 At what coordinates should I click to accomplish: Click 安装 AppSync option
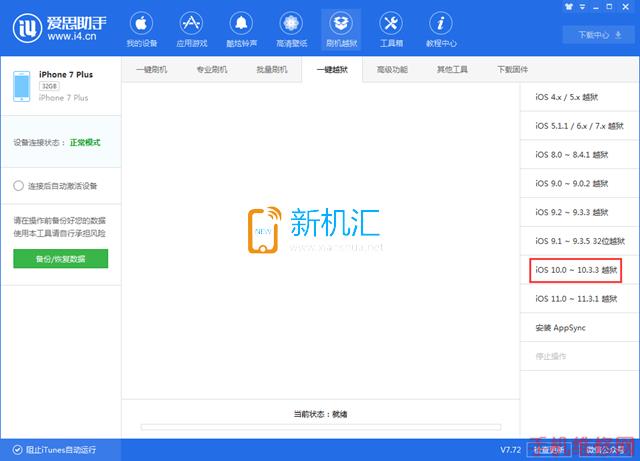tap(580, 327)
